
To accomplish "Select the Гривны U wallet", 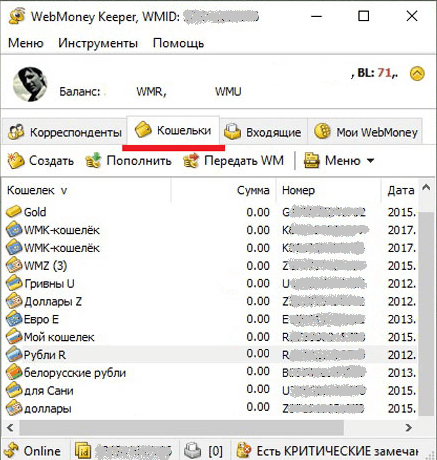I will click(210, 284).
